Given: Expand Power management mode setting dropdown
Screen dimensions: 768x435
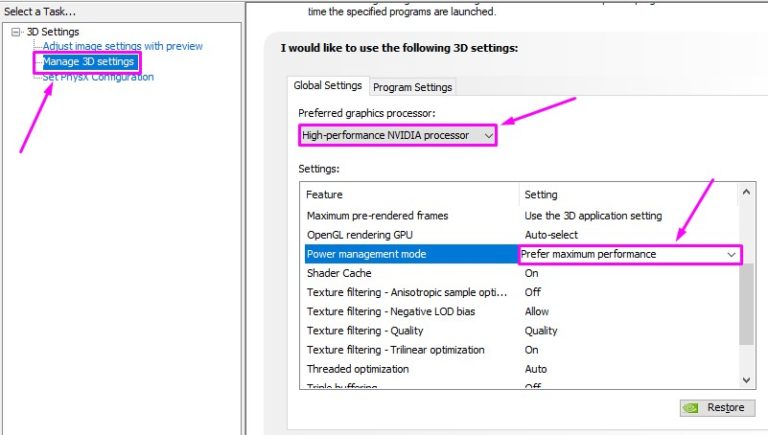Looking at the screenshot, I should coord(732,254).
